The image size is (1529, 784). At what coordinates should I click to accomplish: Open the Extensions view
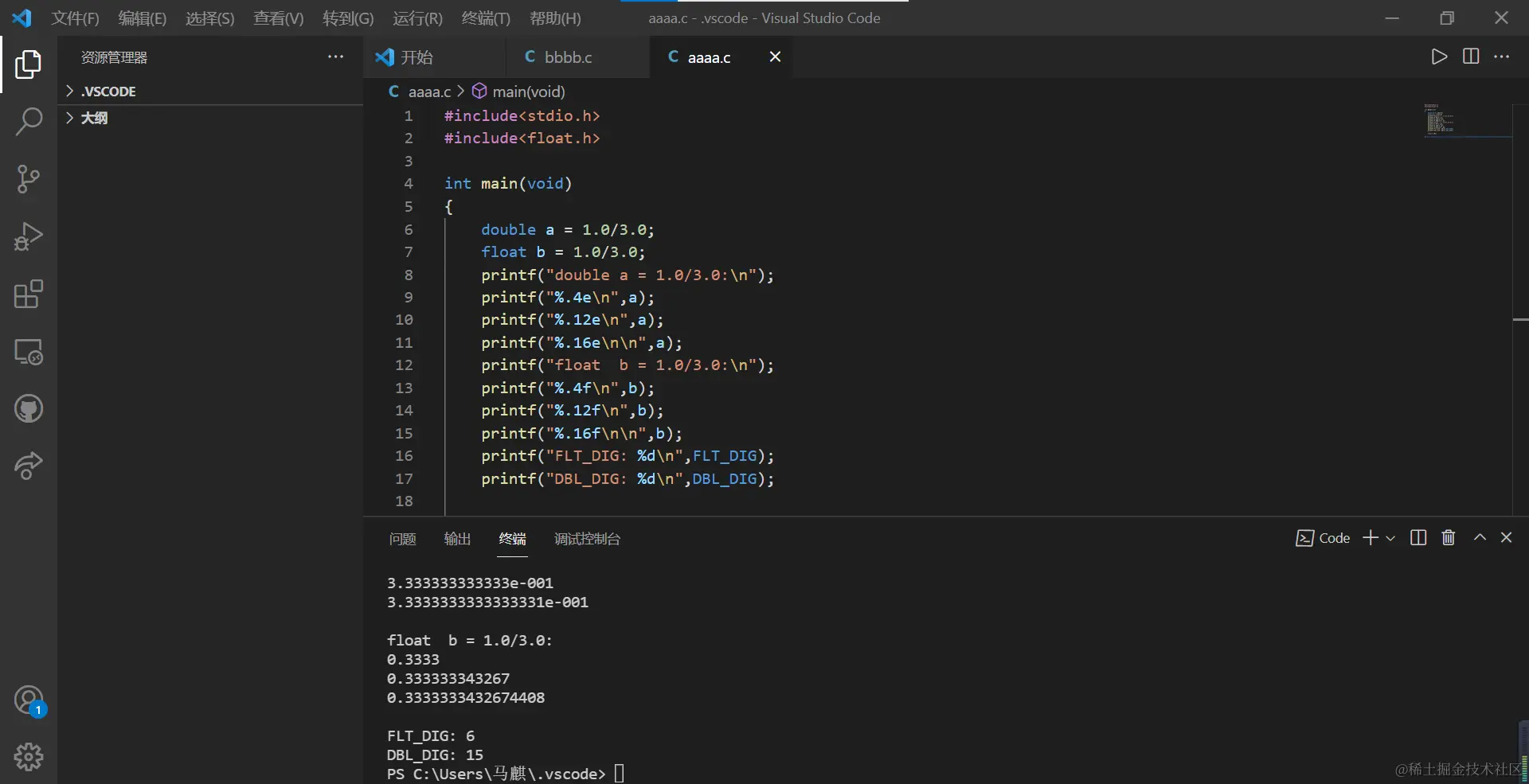click(x=29, y=294)
